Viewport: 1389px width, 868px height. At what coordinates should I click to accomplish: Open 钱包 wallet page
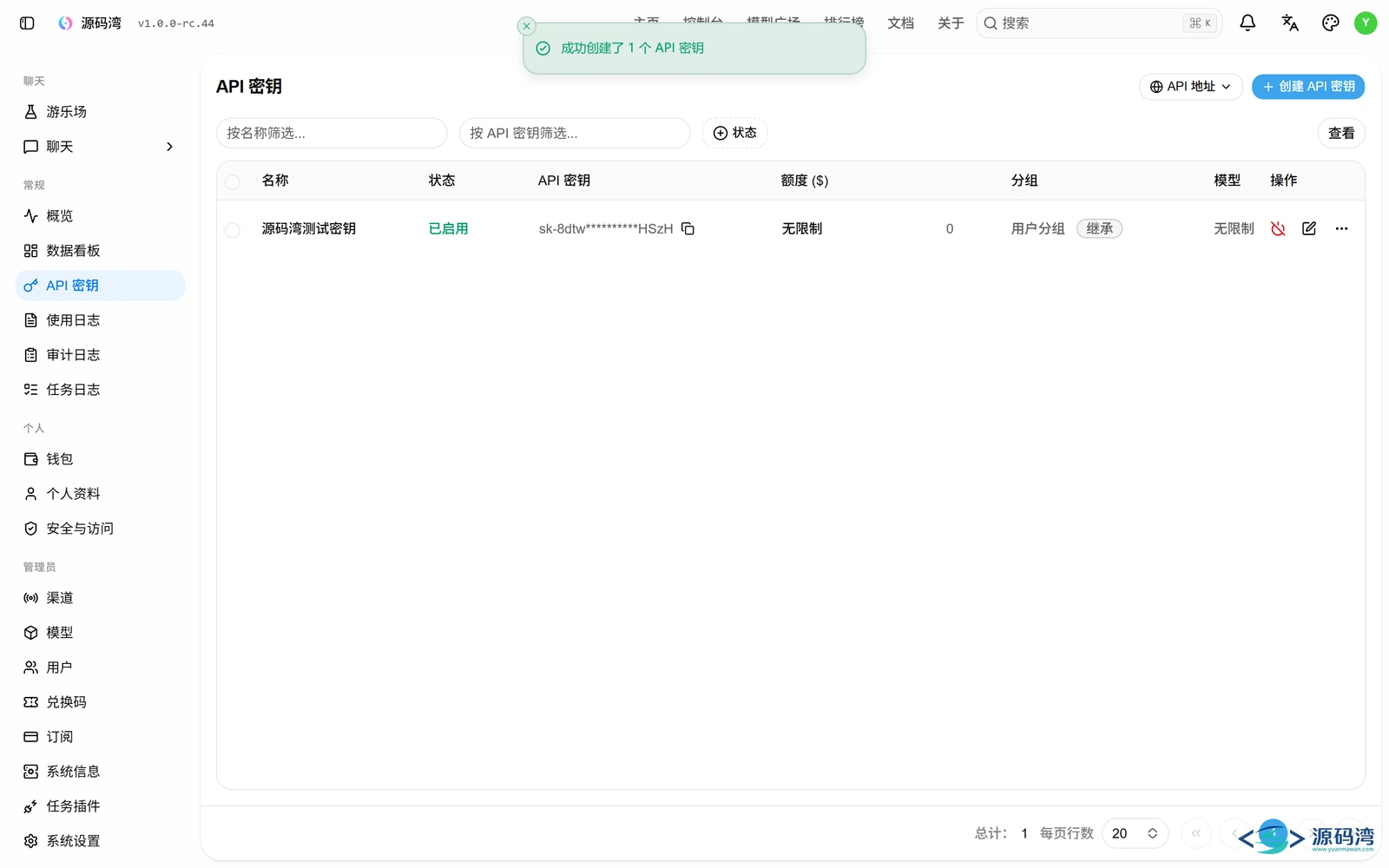coord(101,459)
